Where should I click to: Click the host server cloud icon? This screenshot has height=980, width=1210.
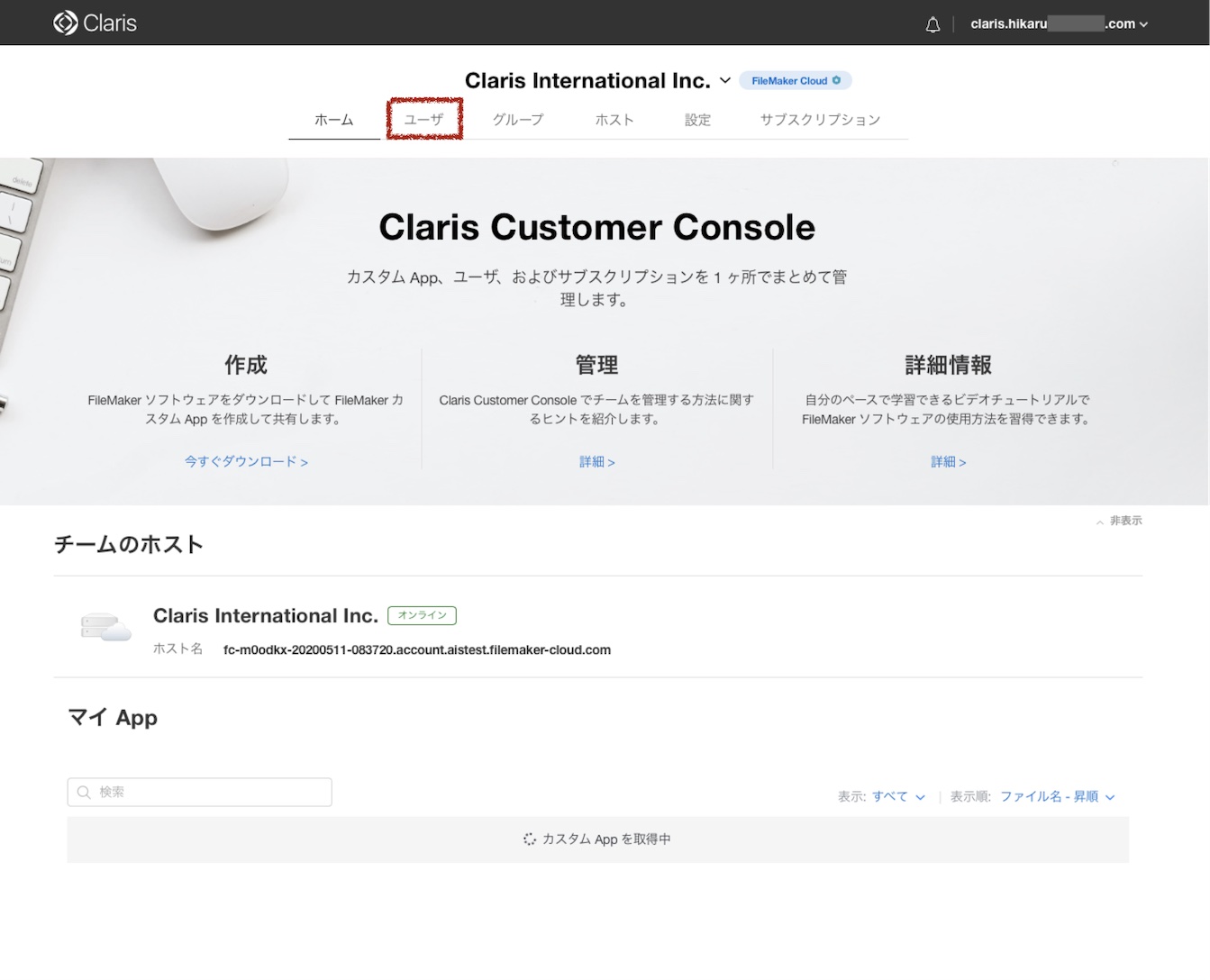105,626
